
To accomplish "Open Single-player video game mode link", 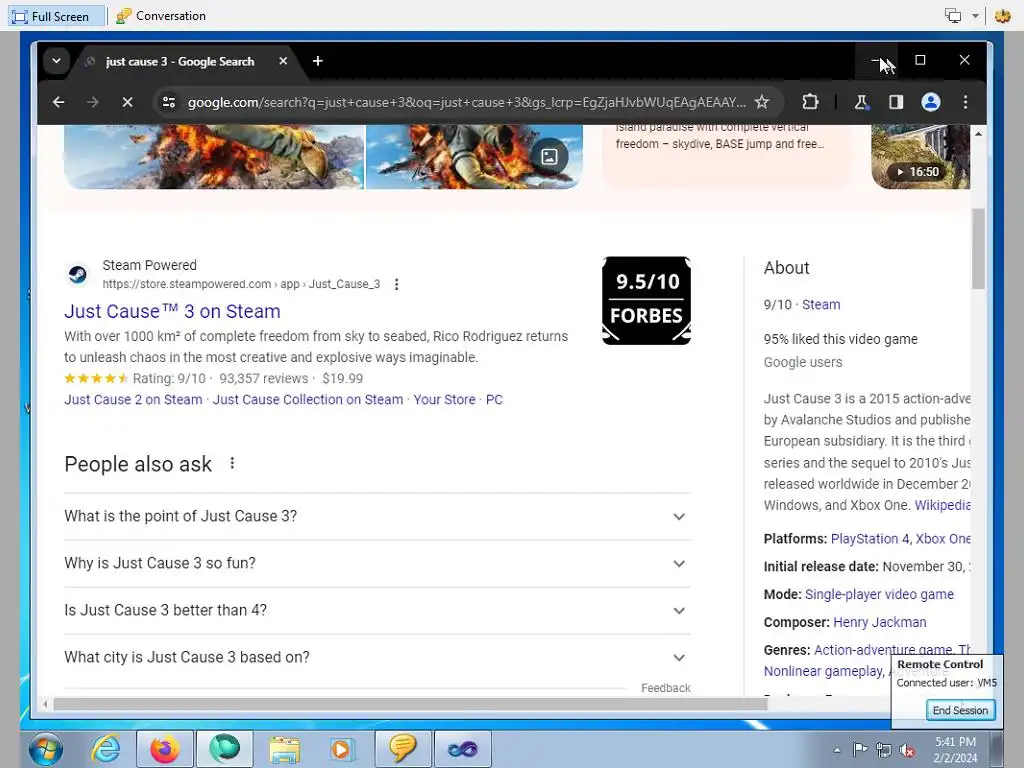I will point(879,594).
